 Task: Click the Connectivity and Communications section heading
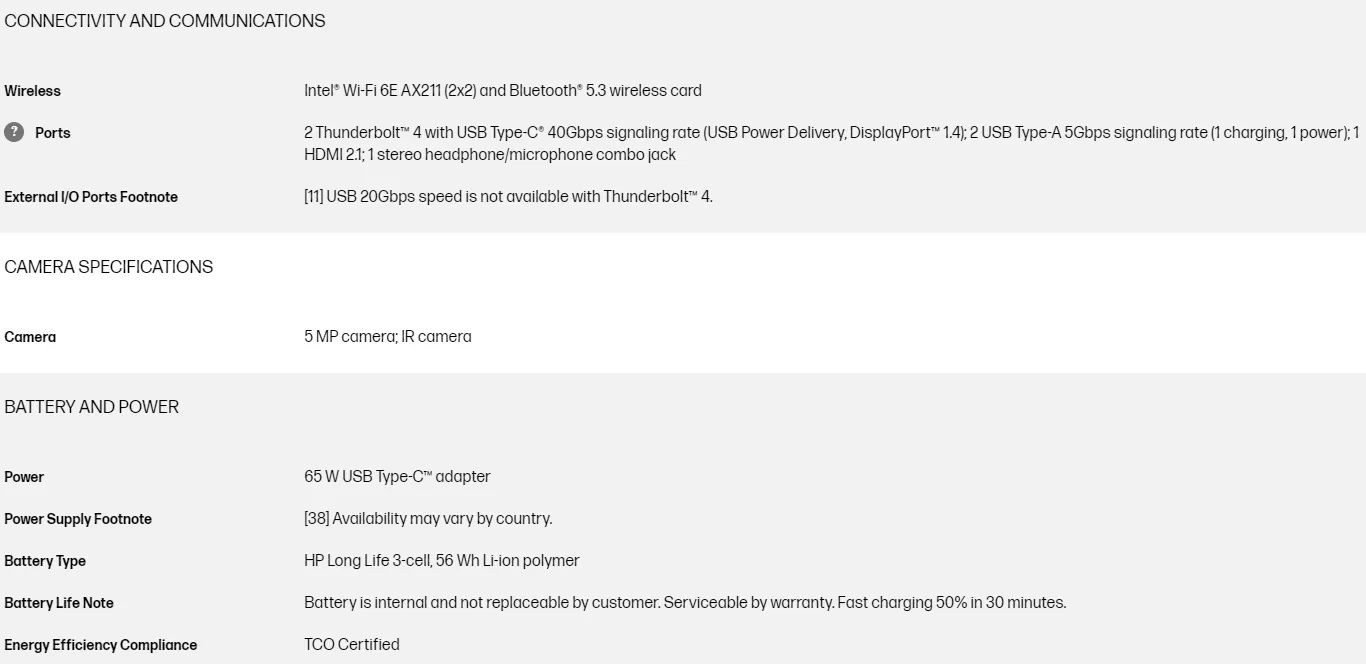tap(165, 21)
